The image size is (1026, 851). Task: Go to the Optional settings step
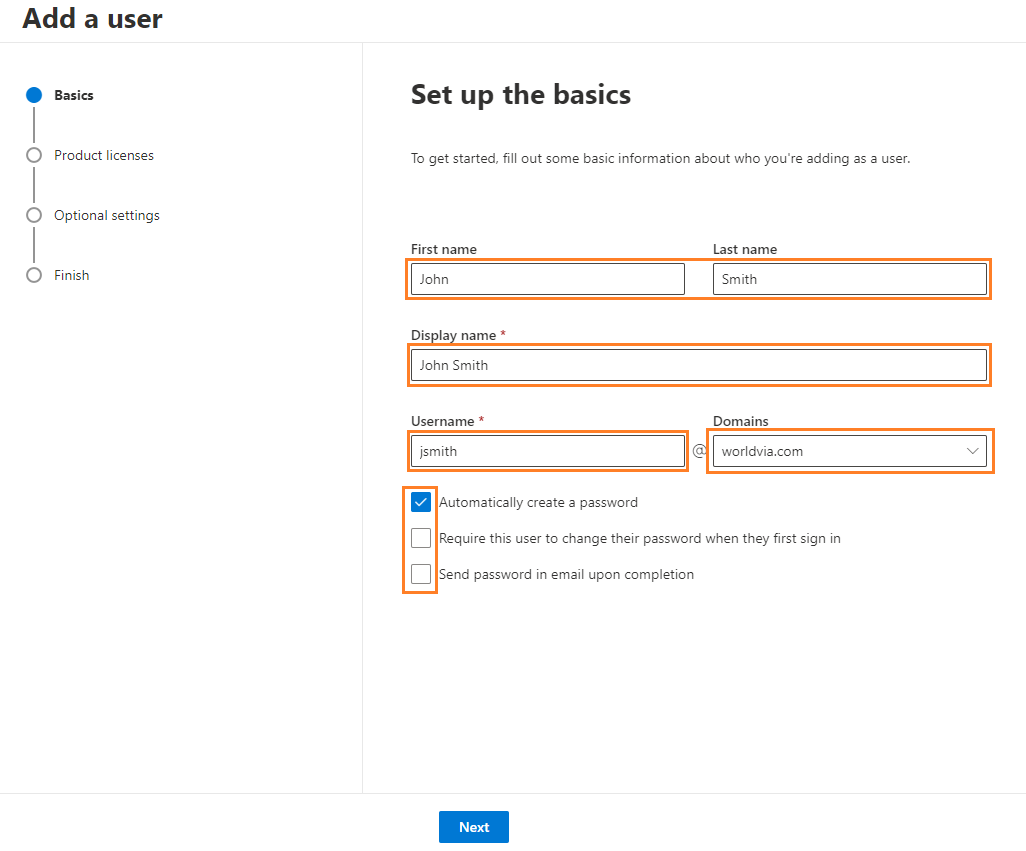107,215
